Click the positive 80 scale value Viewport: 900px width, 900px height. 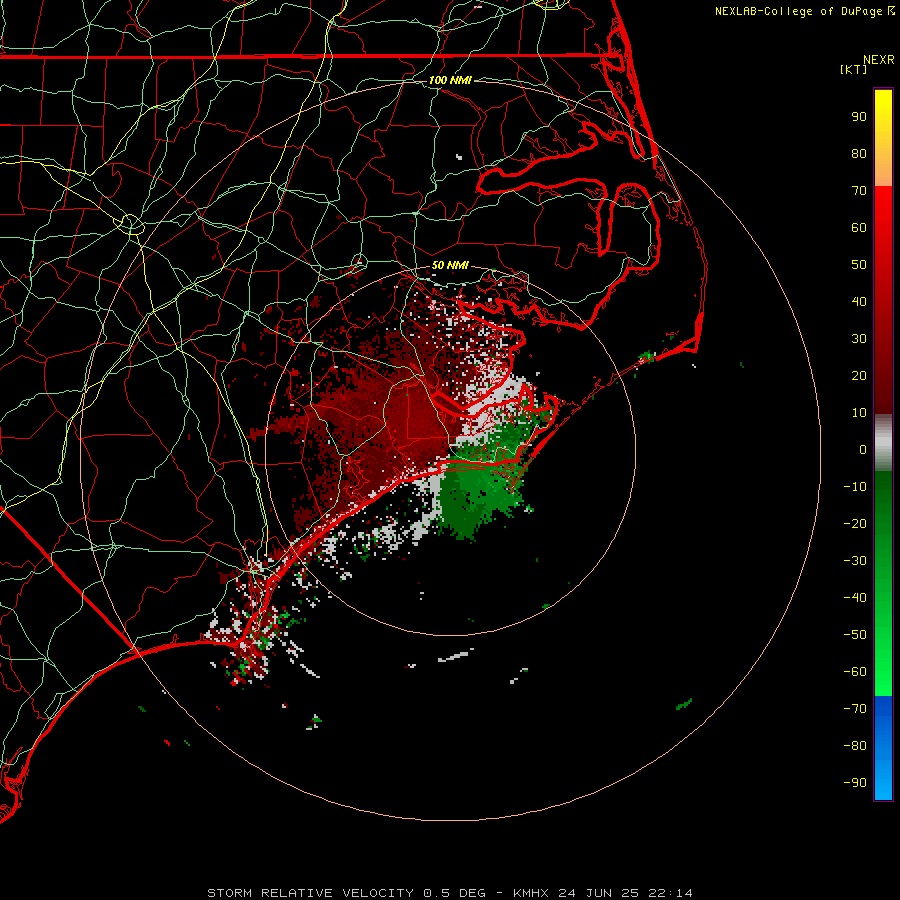859,153
